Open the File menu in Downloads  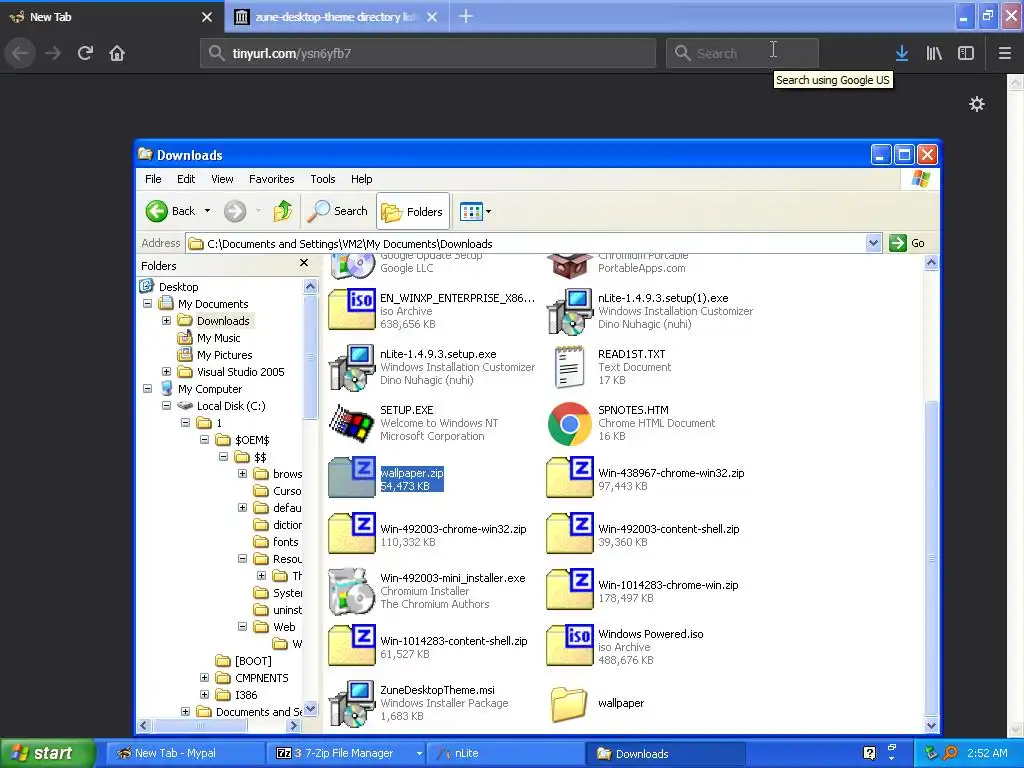pos(153,179)
